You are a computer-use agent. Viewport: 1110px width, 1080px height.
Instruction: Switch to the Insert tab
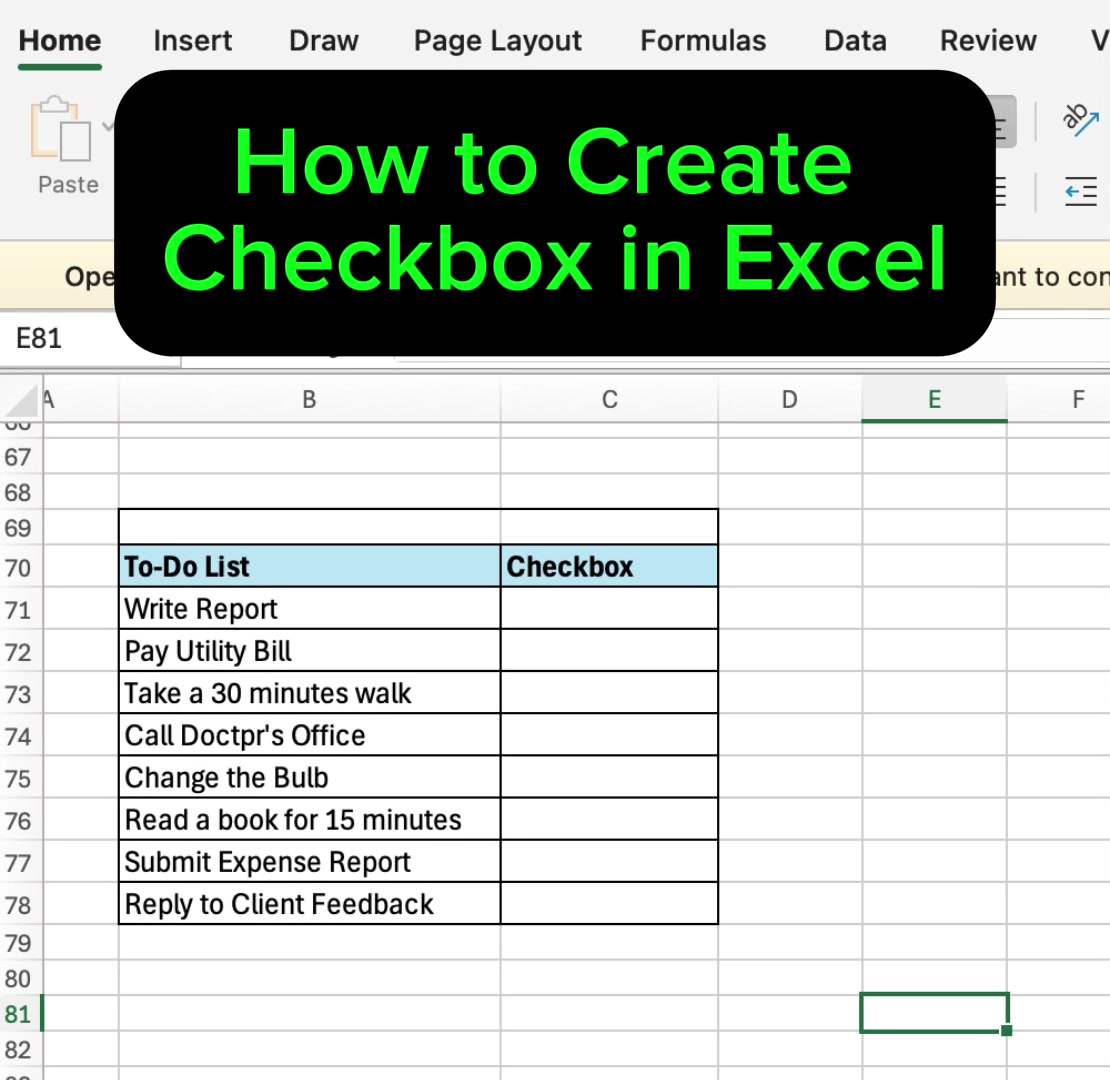(x=193, y=40)
